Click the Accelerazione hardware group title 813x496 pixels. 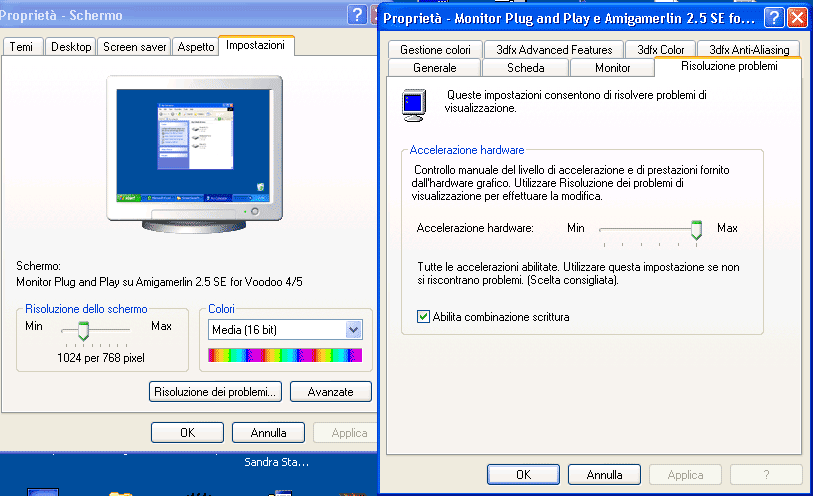467,150
